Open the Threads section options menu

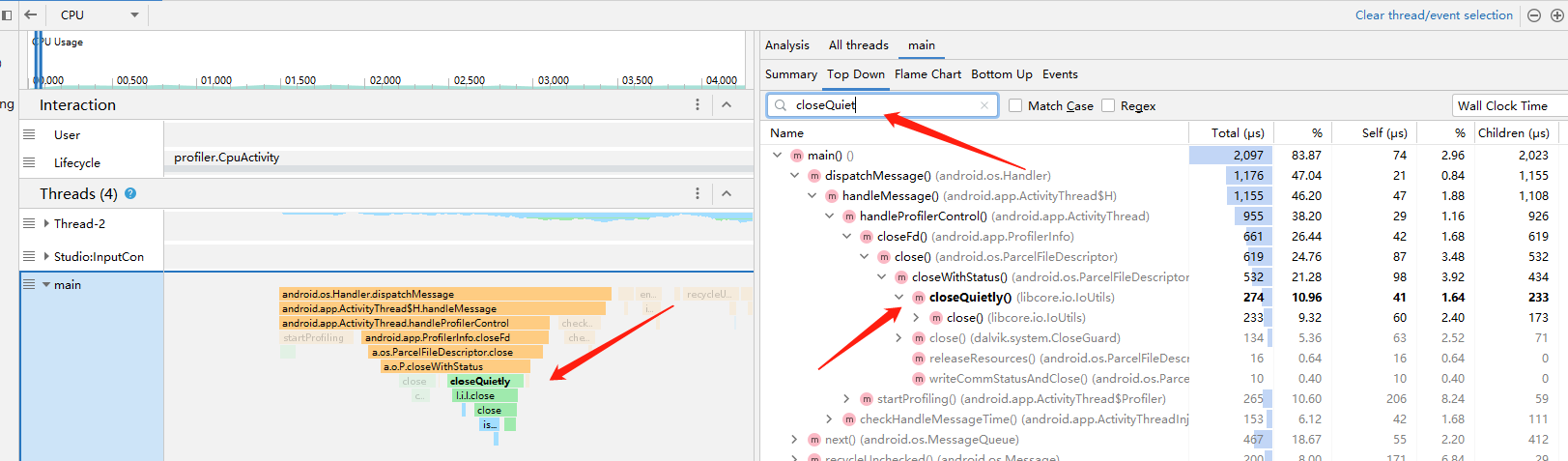(x=698, y=193)
